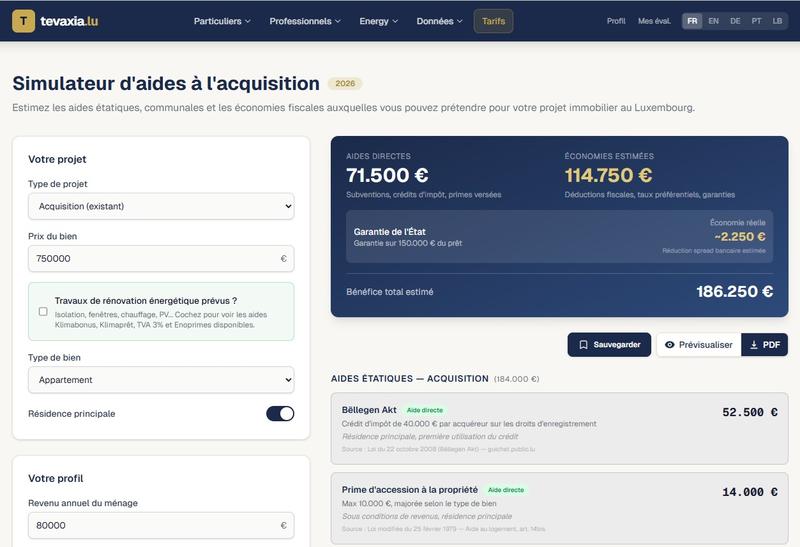
Task: Check the energy renovation works checkbox
Action: coord(43,311)
